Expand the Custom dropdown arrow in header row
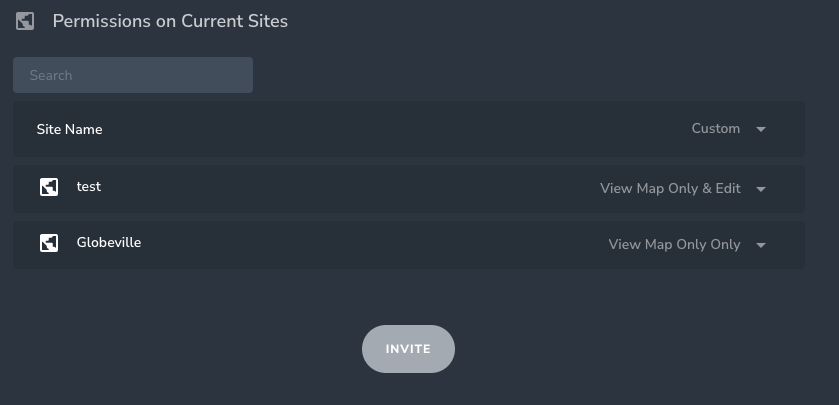 [x=761, y=129]
